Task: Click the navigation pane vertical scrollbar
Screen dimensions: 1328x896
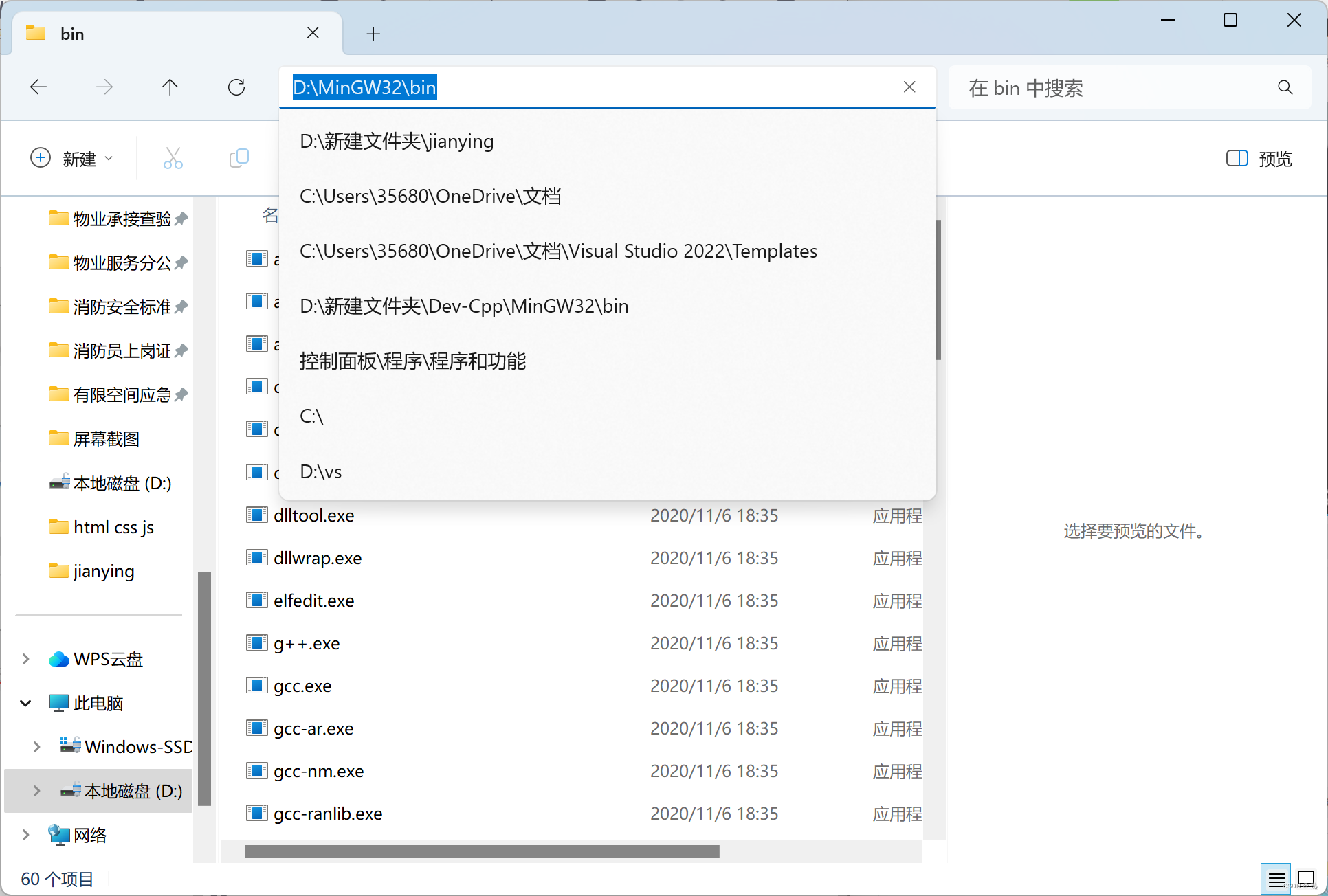Action: click(204, 688)
